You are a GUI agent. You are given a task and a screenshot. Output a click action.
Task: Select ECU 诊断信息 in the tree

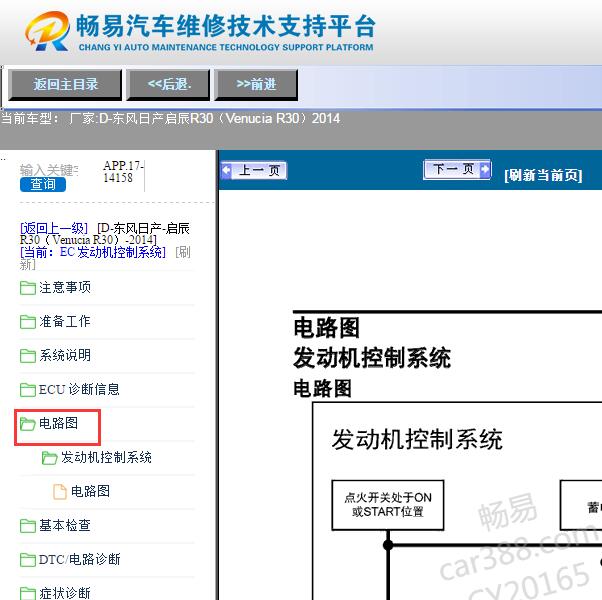point(79,390)
